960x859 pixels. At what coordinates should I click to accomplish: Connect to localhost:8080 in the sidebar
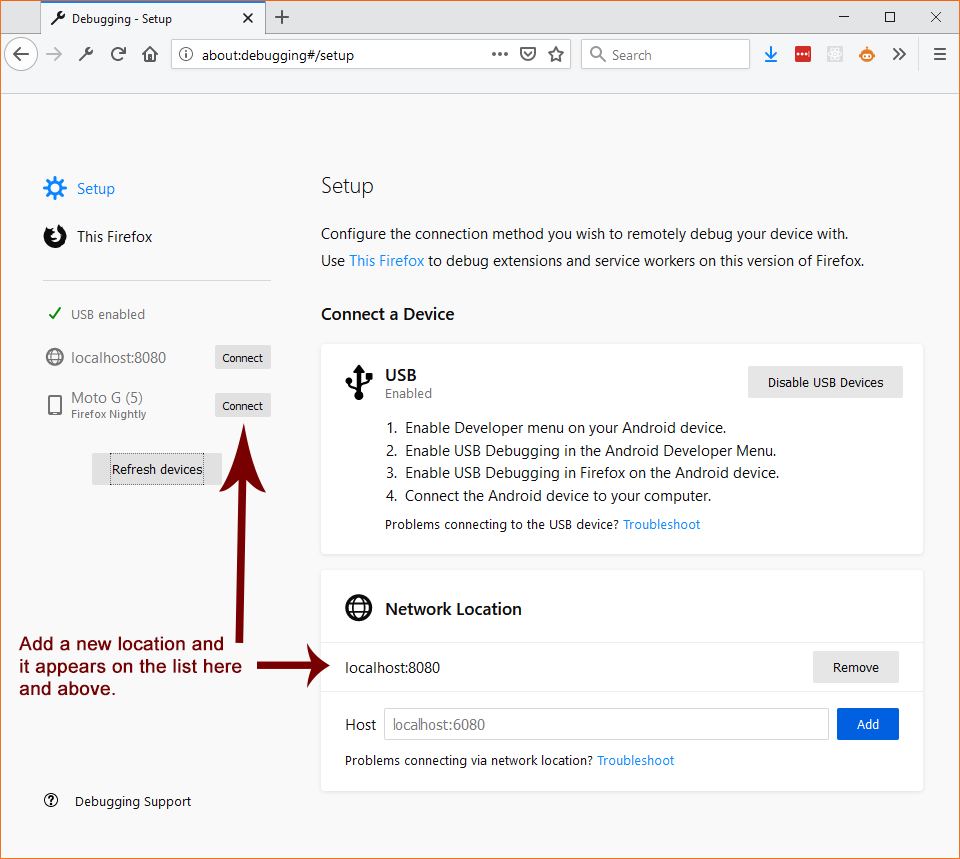[x=242, y=358]
